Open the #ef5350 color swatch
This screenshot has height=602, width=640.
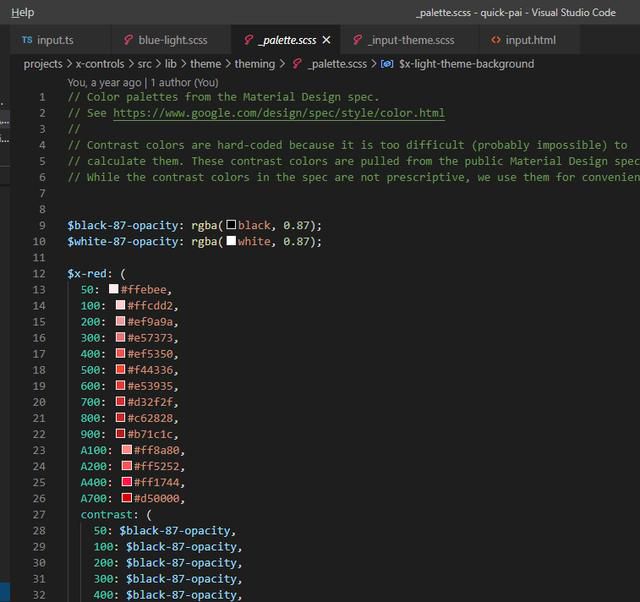(120, 353)
